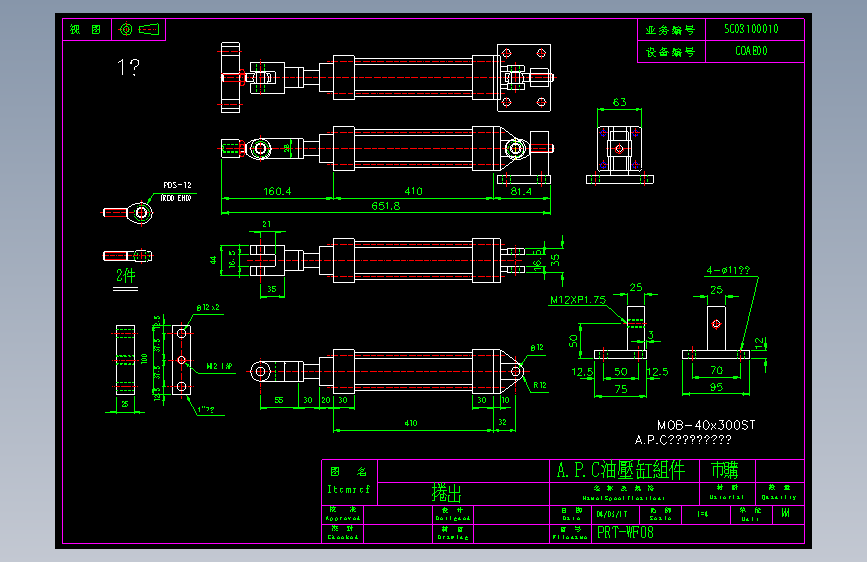Click the '63' width dimension
Image resolution: width=867 pixels, height=562 pixels.
coord(619,102)
